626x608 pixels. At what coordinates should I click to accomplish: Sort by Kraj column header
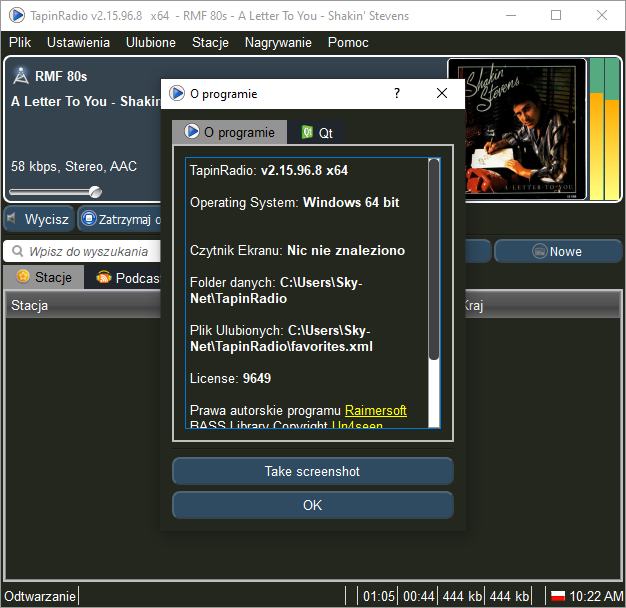pyautogui.click(x=542, y=306)
